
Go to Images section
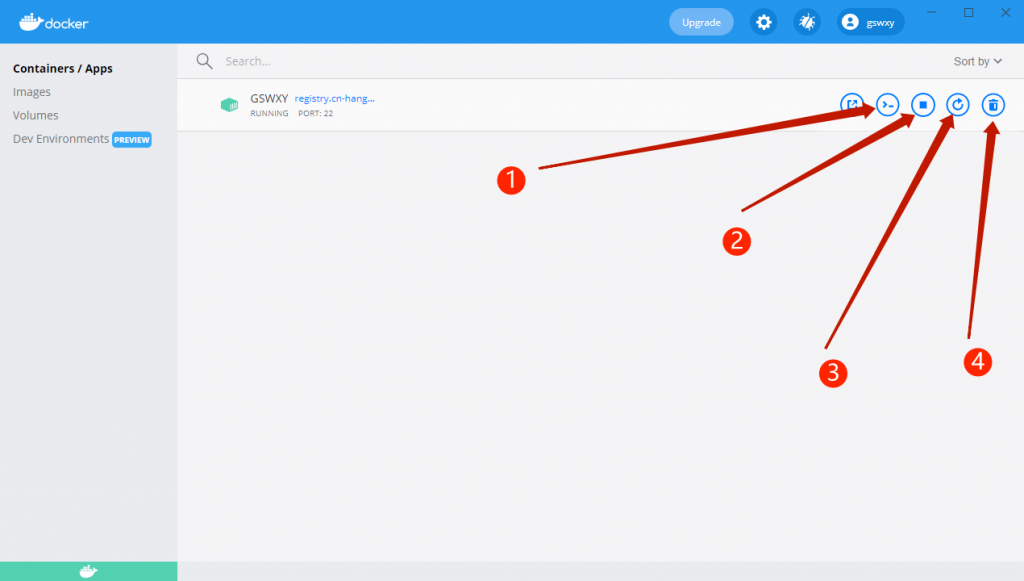click(x=31, y=92)
